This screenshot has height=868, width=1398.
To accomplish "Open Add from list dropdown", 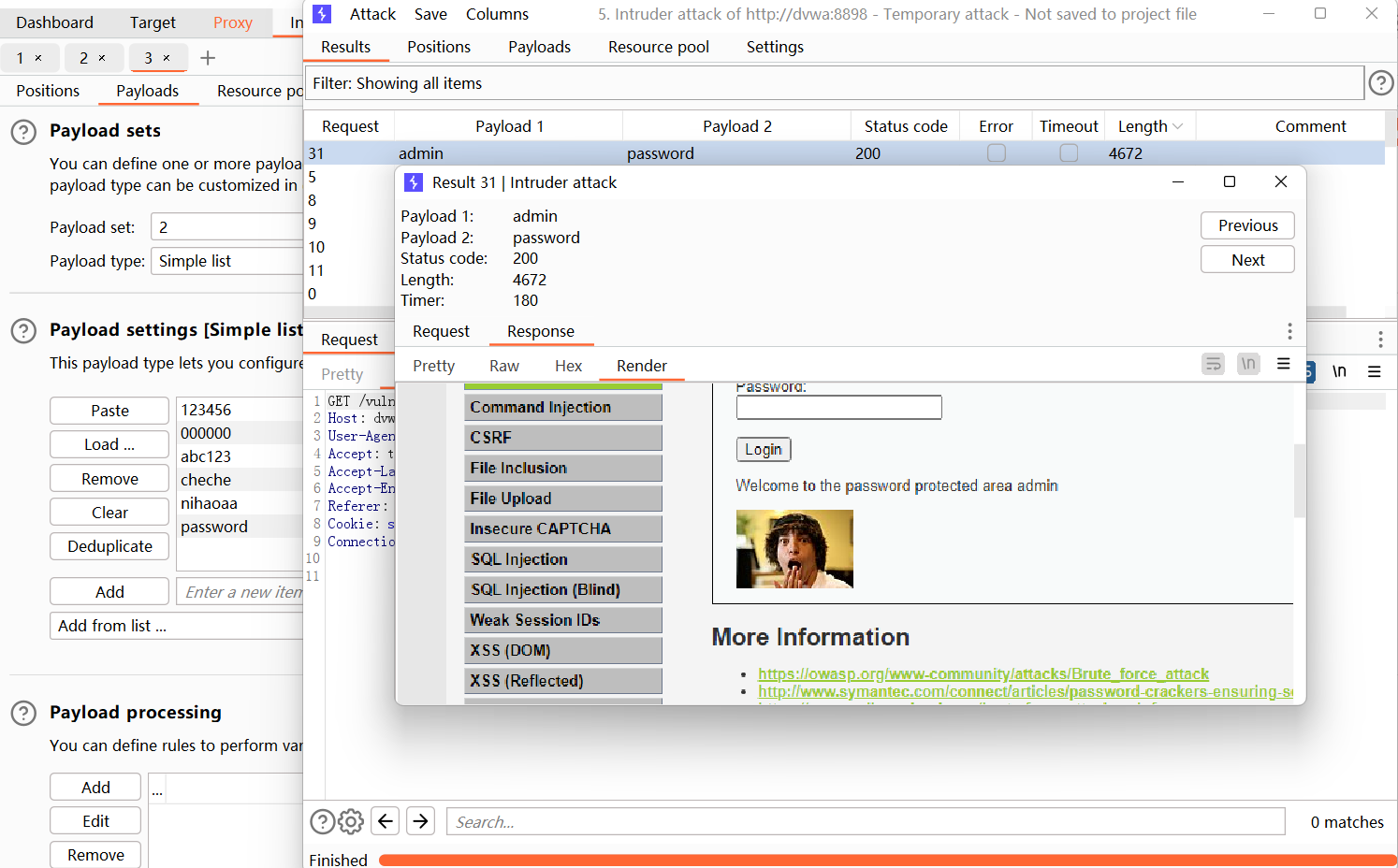I will click(176, 626).
